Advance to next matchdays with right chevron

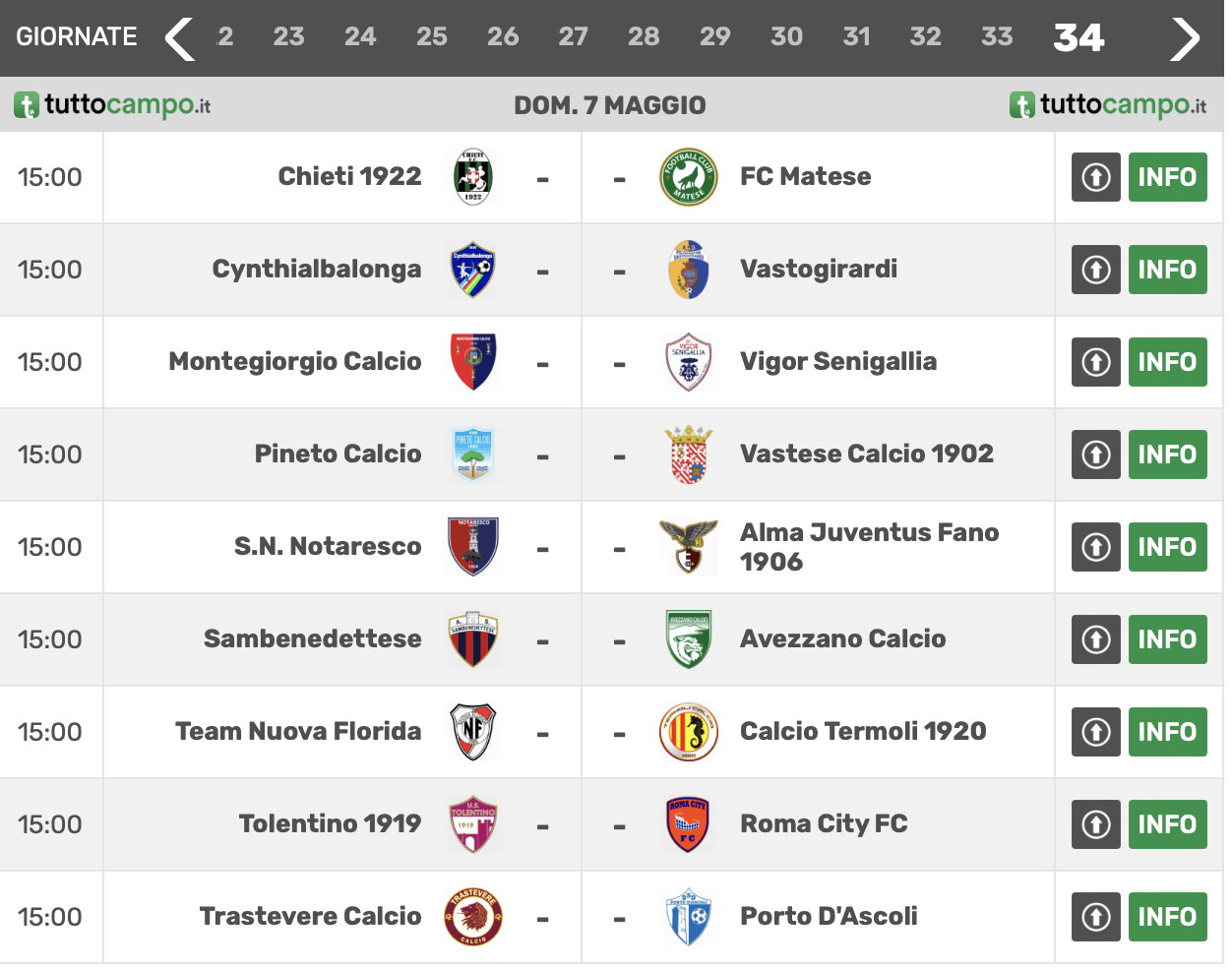click(1185, 38)
